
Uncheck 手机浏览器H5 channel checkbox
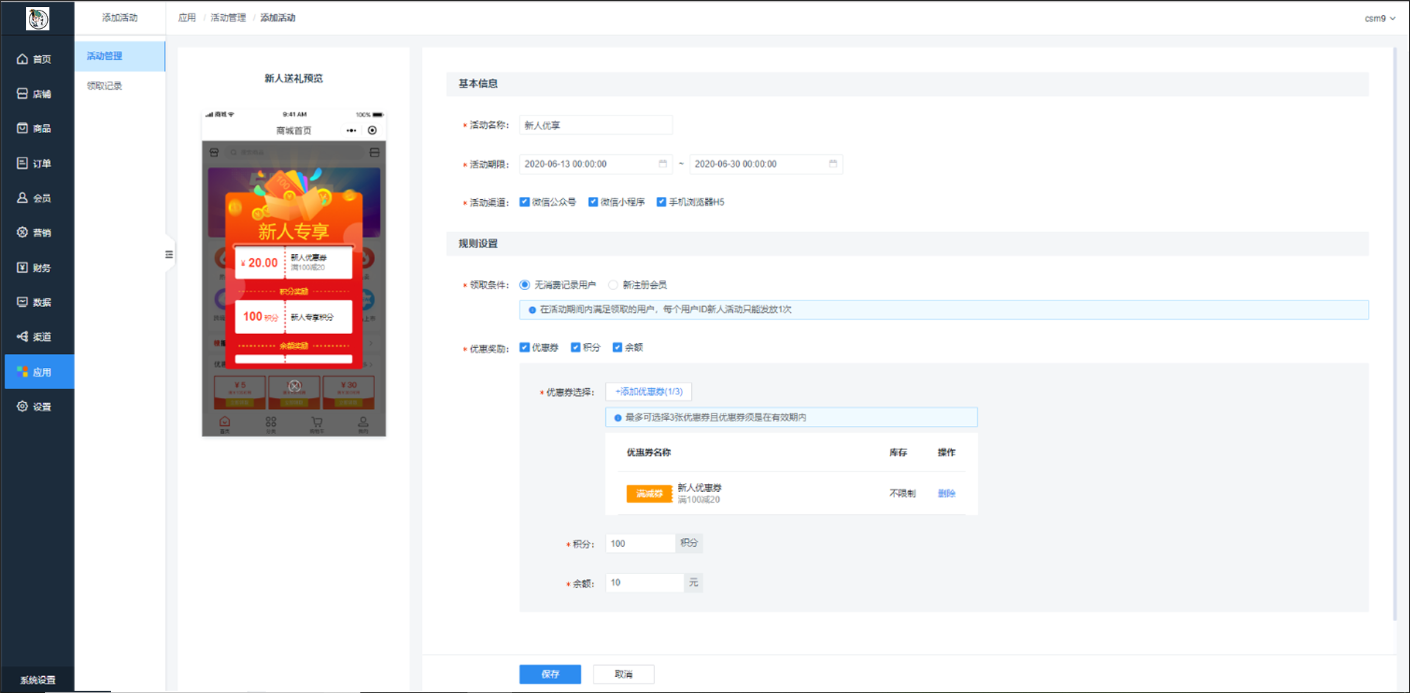point(661,202)
